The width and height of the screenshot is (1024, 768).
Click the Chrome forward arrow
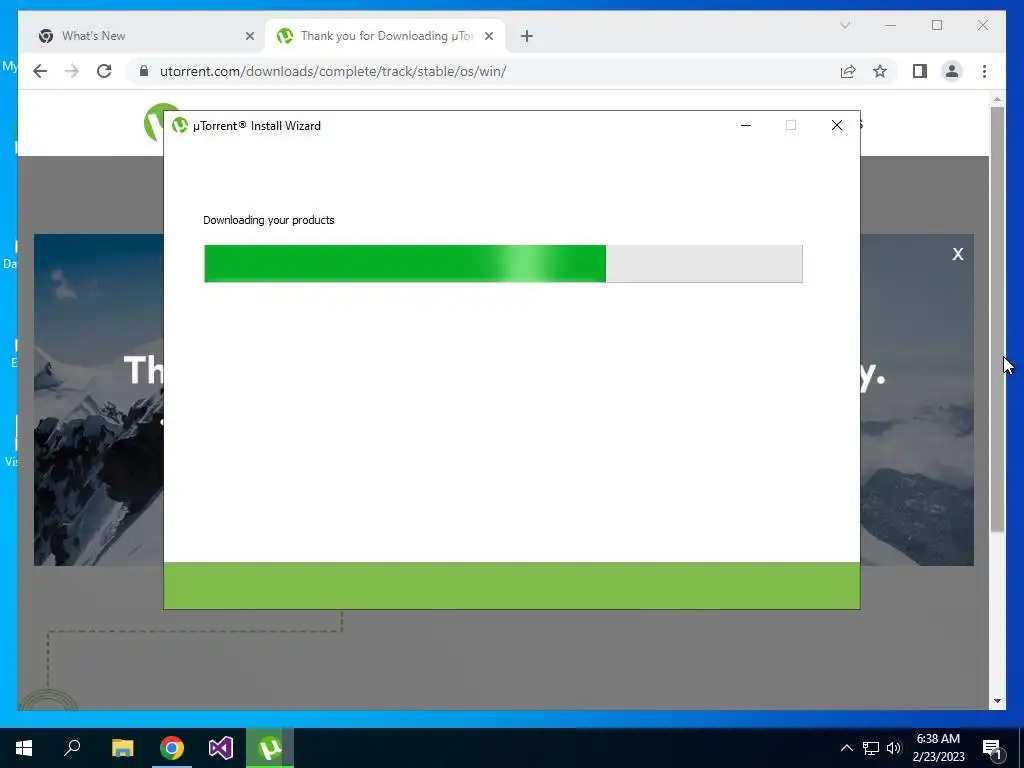pyautogui.click(x=72, y=71)
